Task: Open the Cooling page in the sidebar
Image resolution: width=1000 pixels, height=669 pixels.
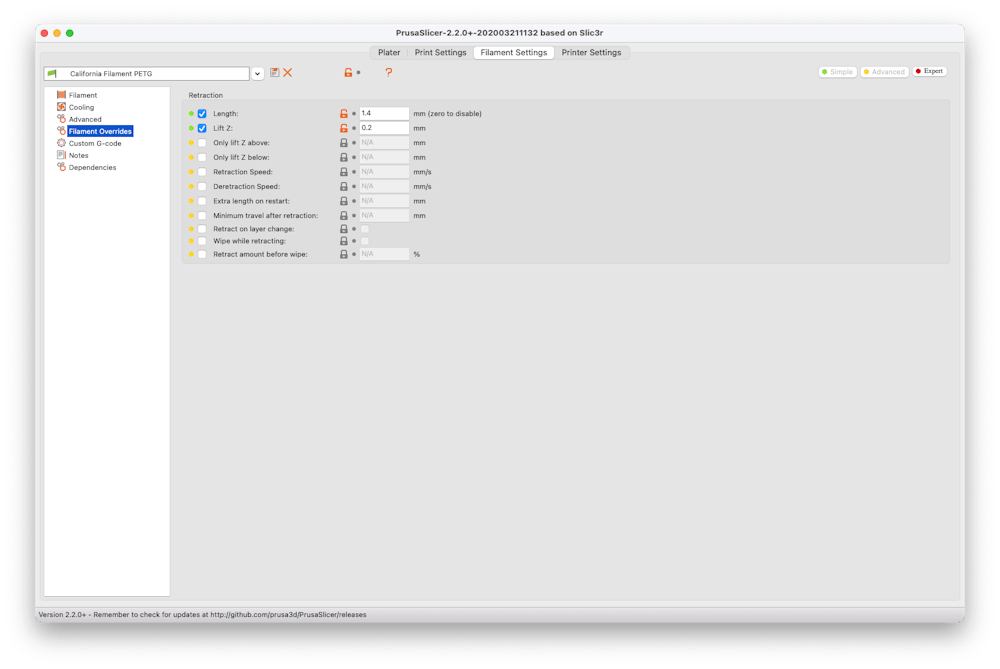Action: click(x=82, y=107)
